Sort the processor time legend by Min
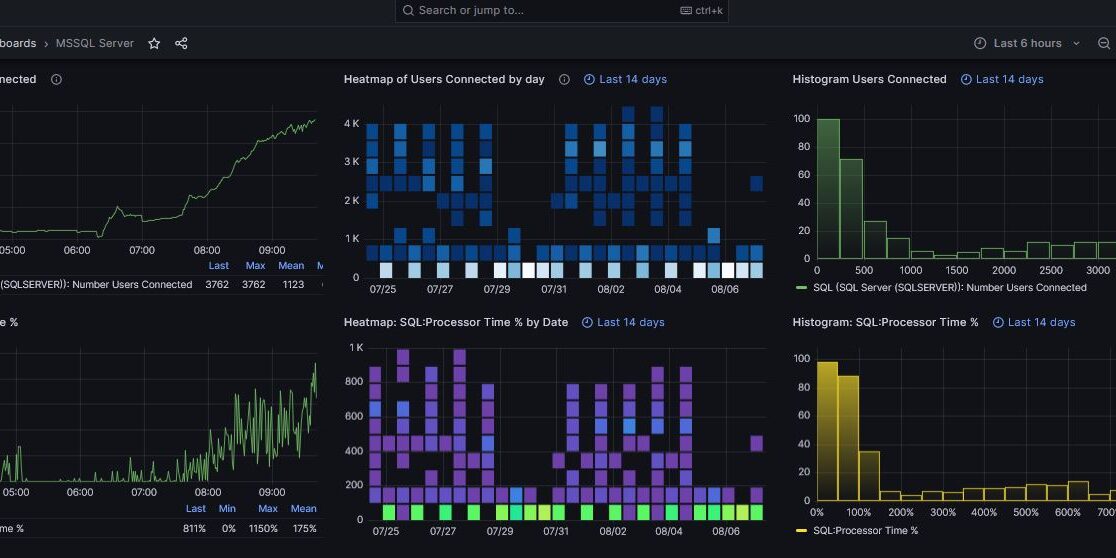This screenshot has height=558, width=1116. tap(228, 509)
